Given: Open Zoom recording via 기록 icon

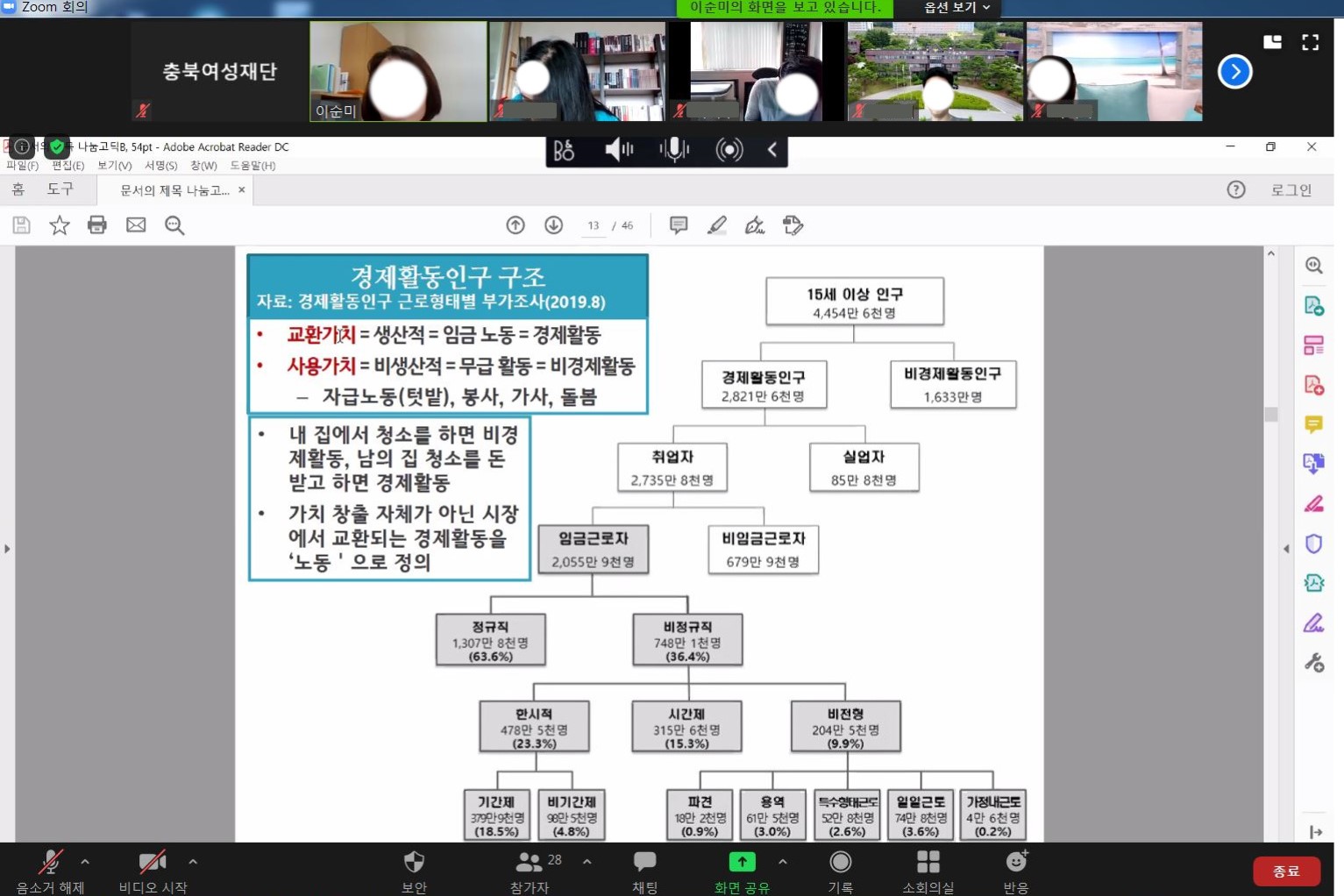Looking at the screenshot, I should [x=840, y=870].
